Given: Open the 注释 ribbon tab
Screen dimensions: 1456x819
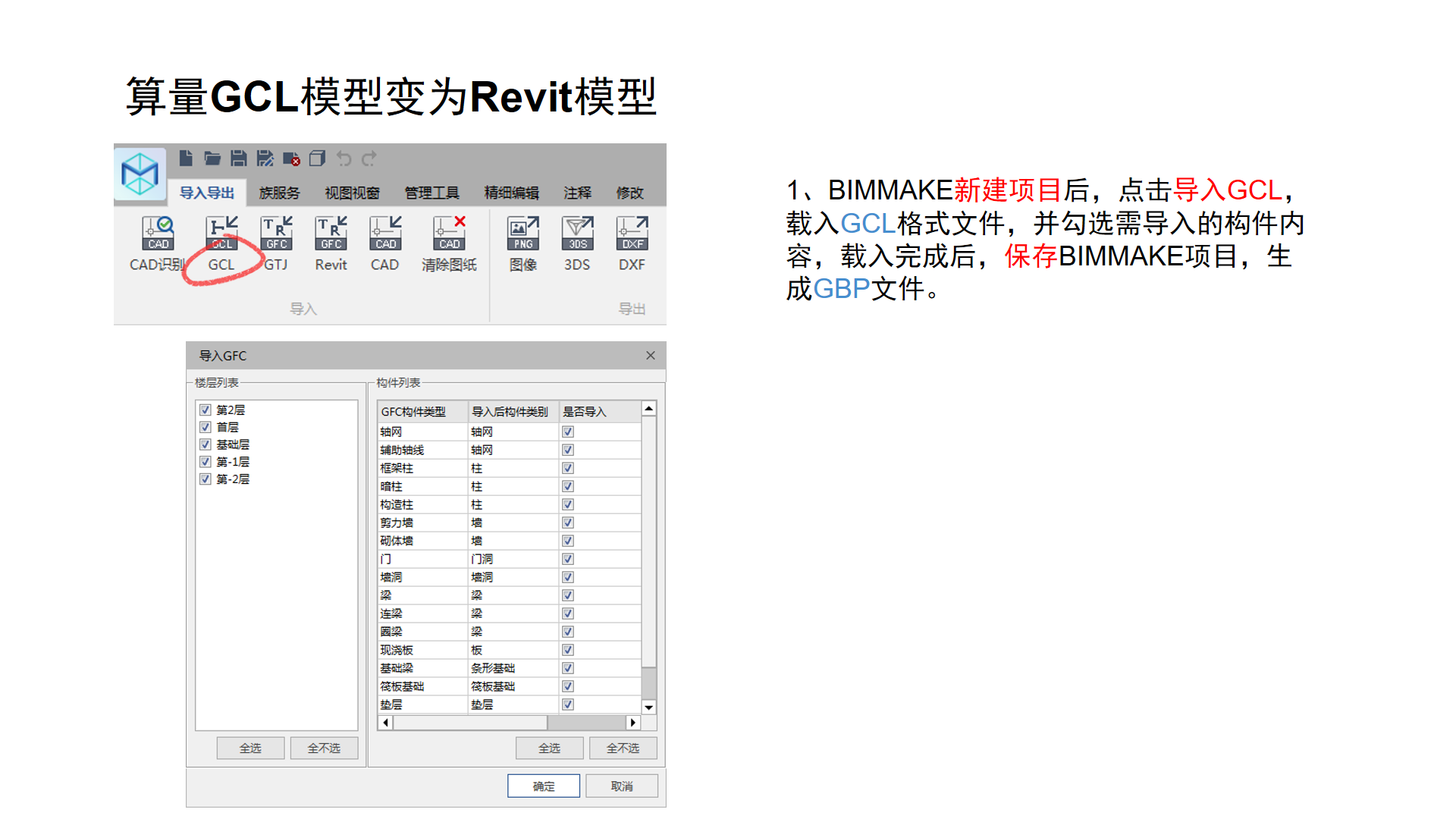Looking at the screenshot, I should click(x=577, y=193).
